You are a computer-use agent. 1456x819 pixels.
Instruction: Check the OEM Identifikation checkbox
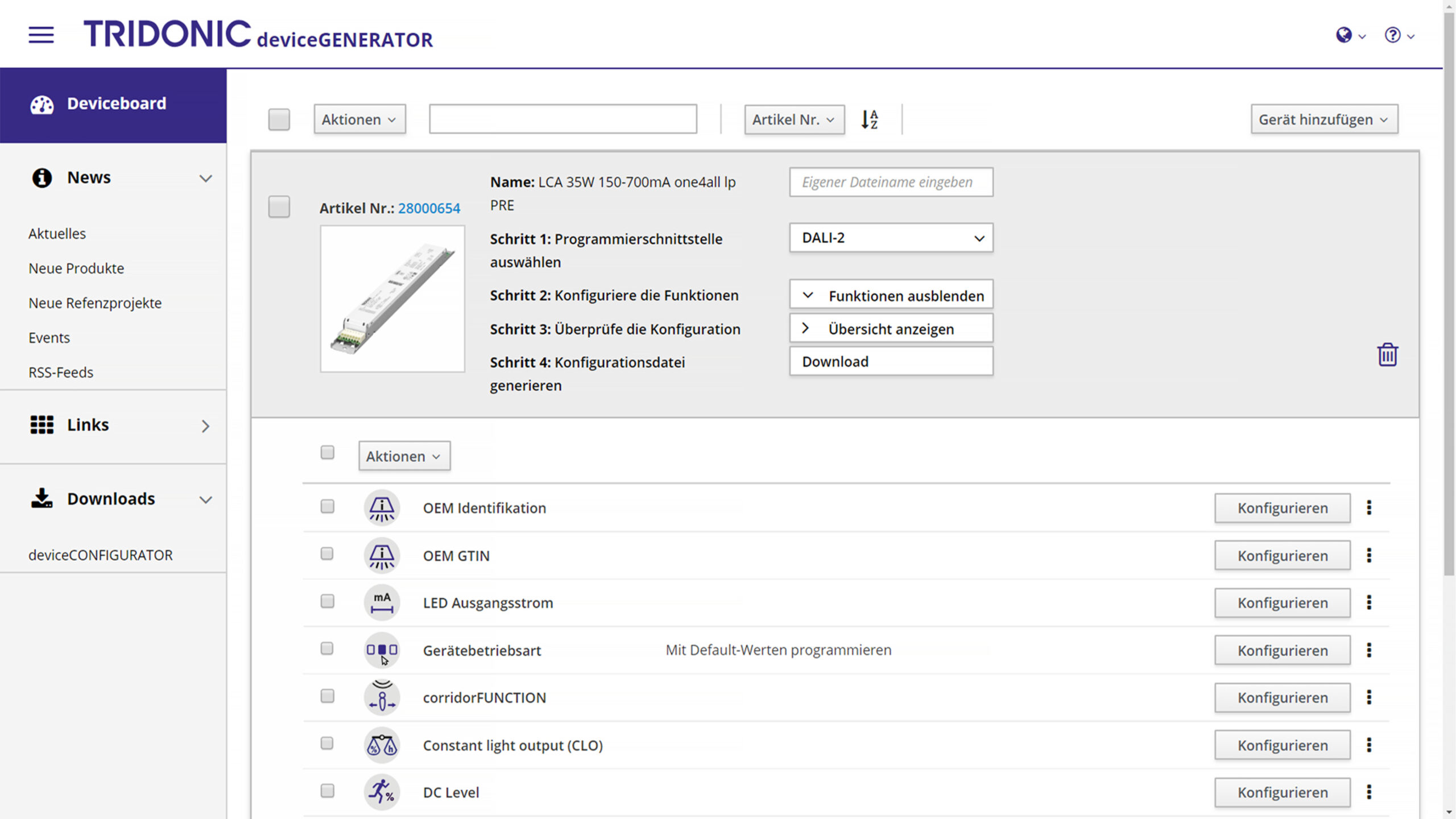point(327,506)
